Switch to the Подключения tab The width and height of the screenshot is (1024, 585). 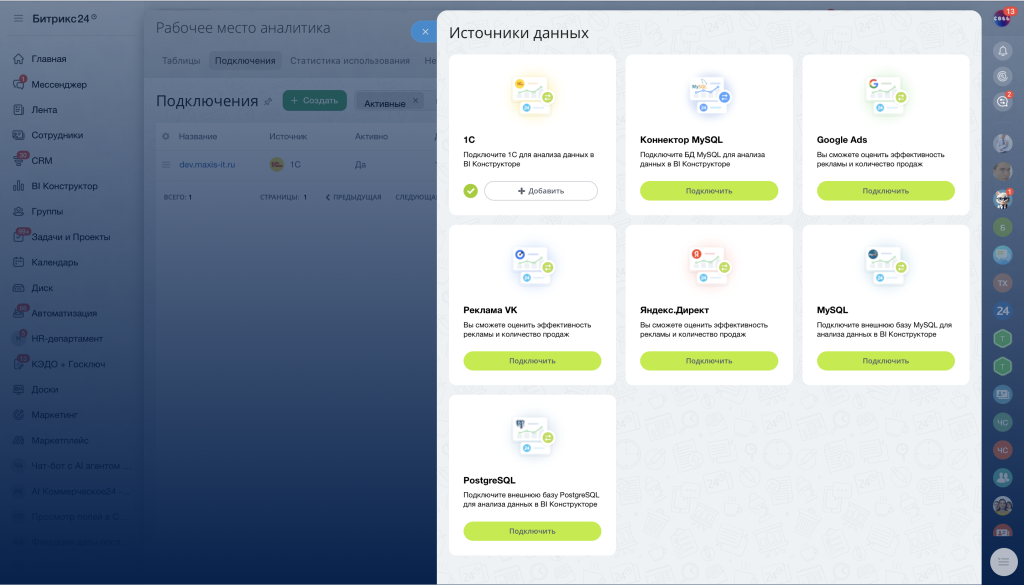click(x=246, y=61)
